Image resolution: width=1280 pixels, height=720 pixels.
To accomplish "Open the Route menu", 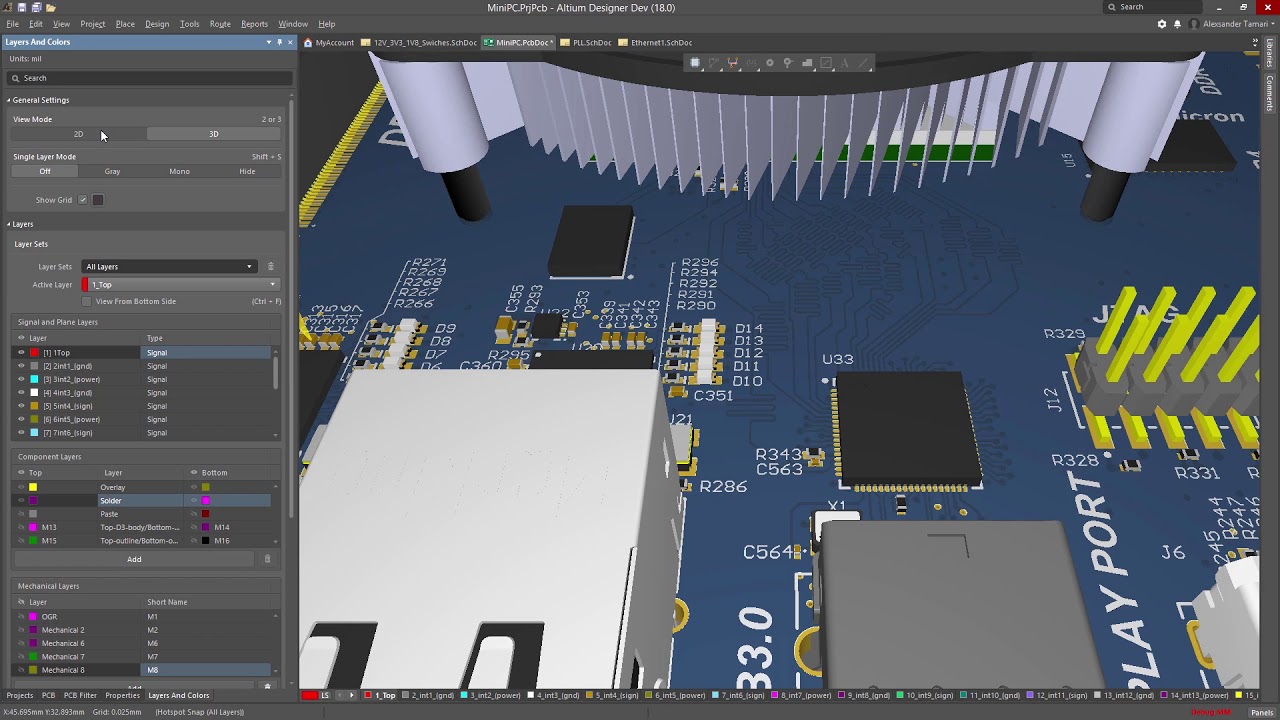I will (220, 23).
